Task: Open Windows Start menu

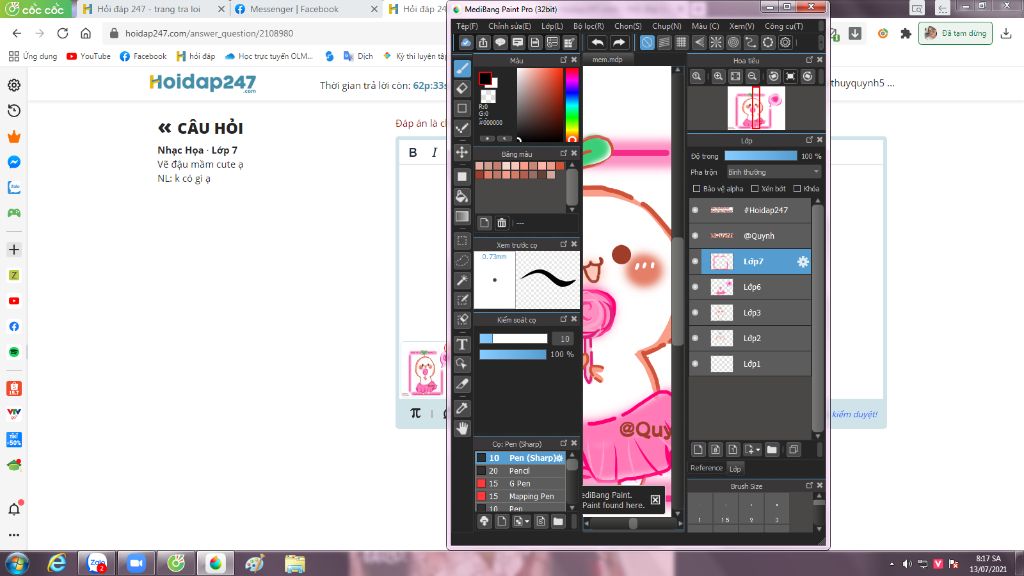Action: point(16,563)
